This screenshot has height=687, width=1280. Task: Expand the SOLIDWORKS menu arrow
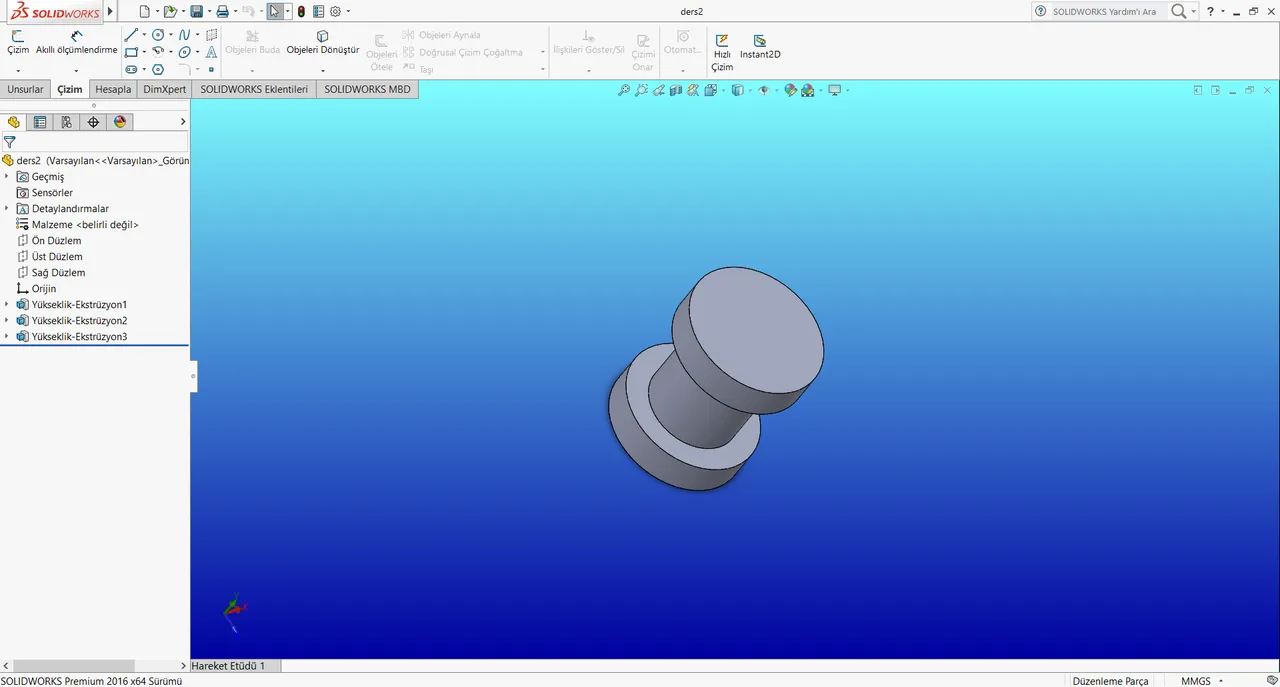110,12
